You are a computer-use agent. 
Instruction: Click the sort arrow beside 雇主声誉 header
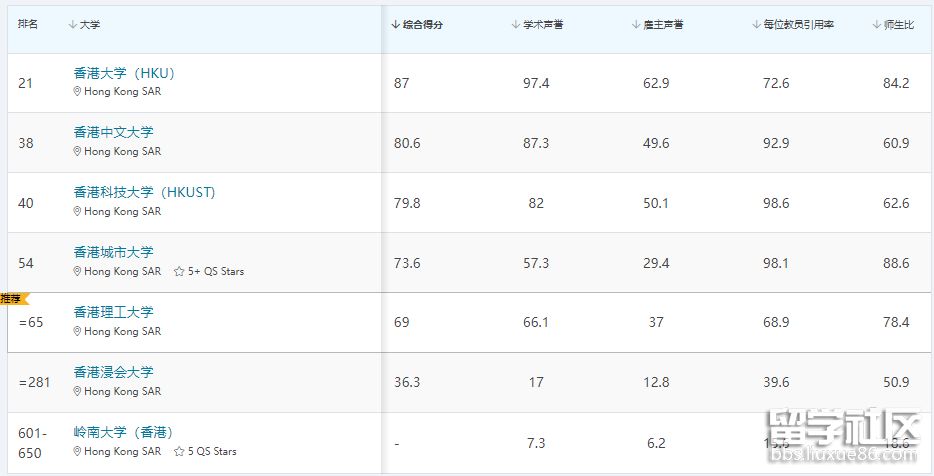[636, 25]
